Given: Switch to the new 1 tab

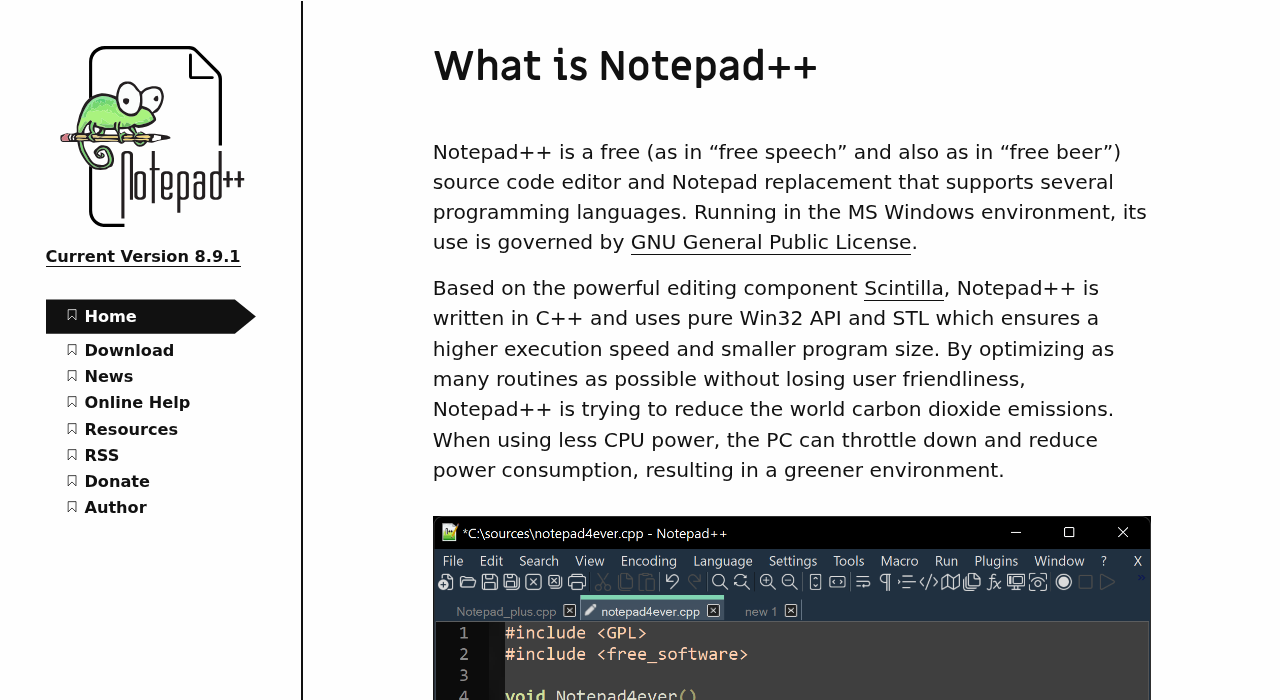Looking at the screenshot, I should pos(761,610).
